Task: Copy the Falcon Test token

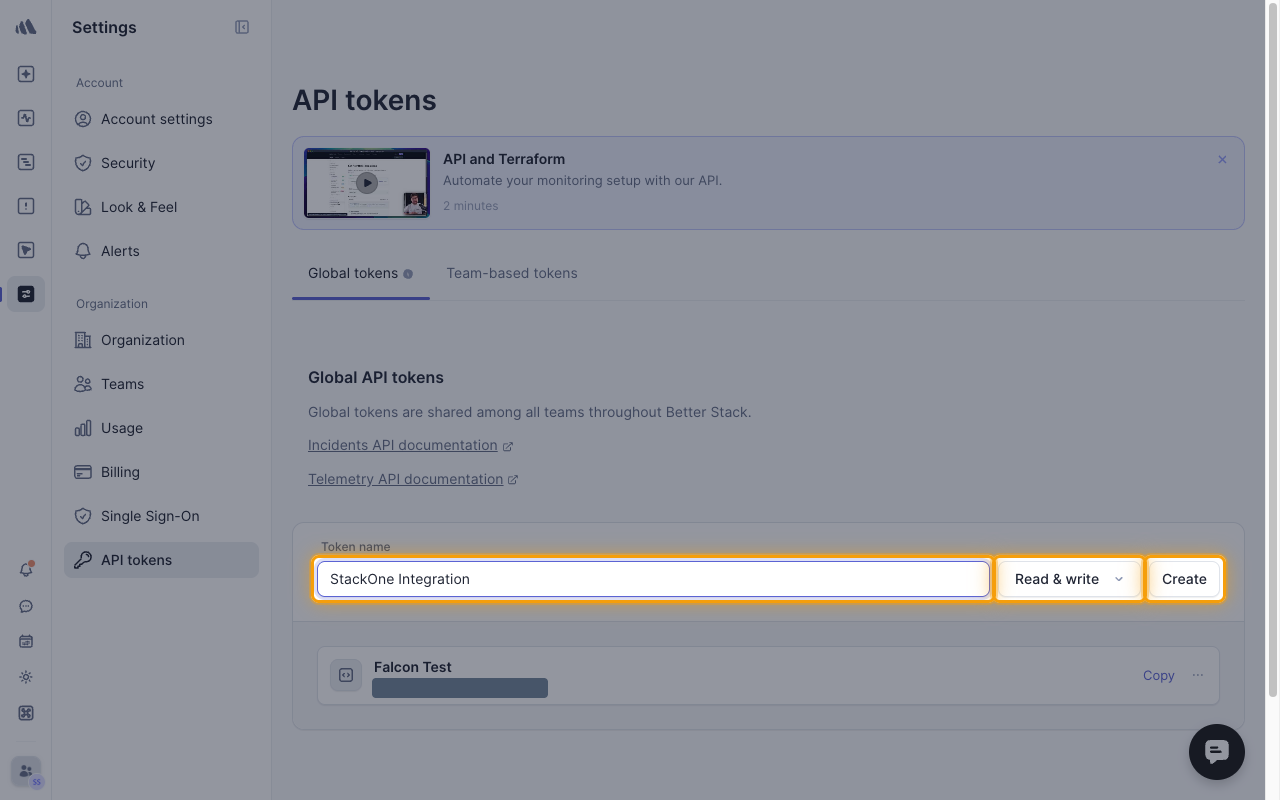Action: (1158, 675)
